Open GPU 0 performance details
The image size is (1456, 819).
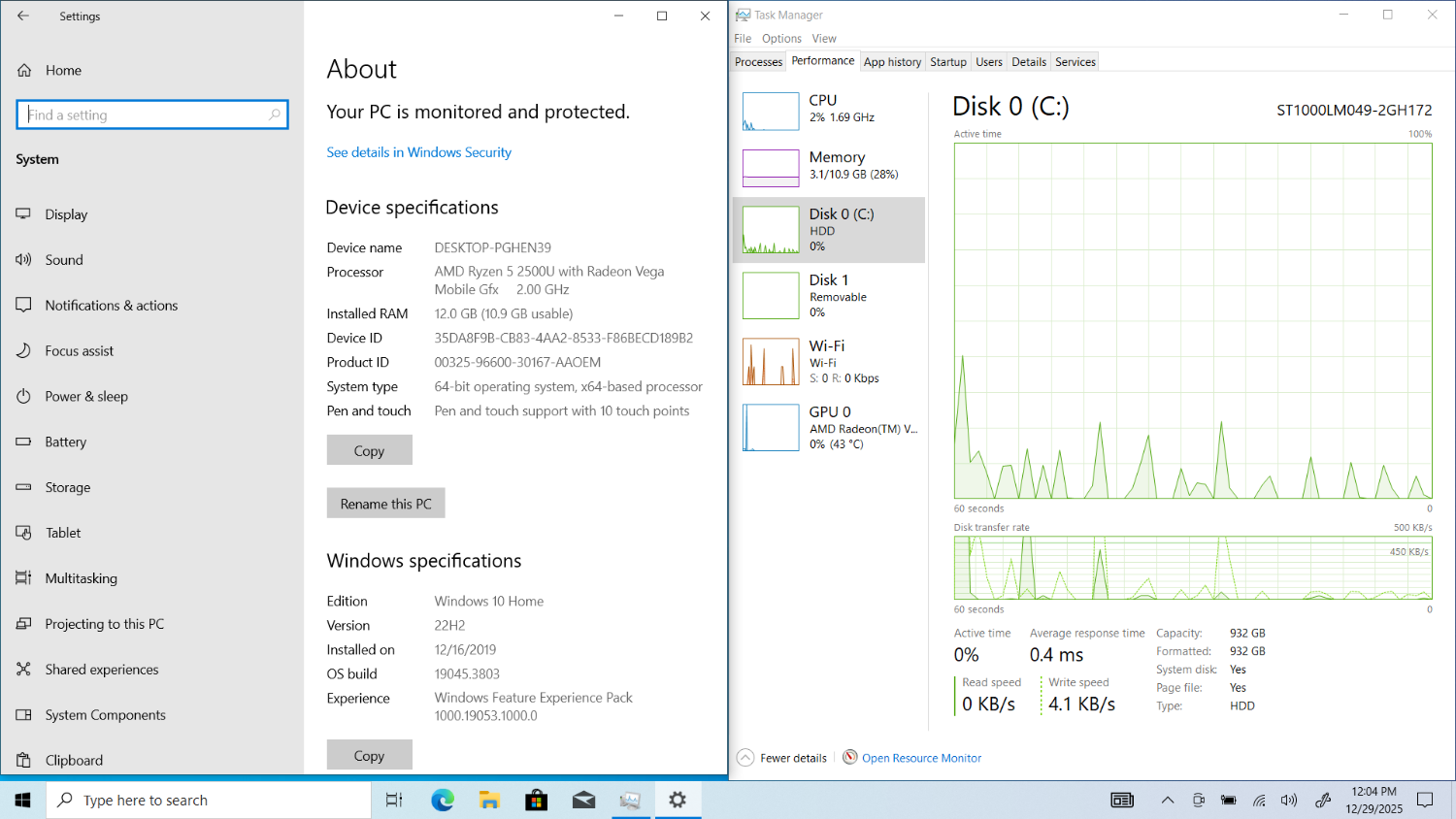click(771, 427)
